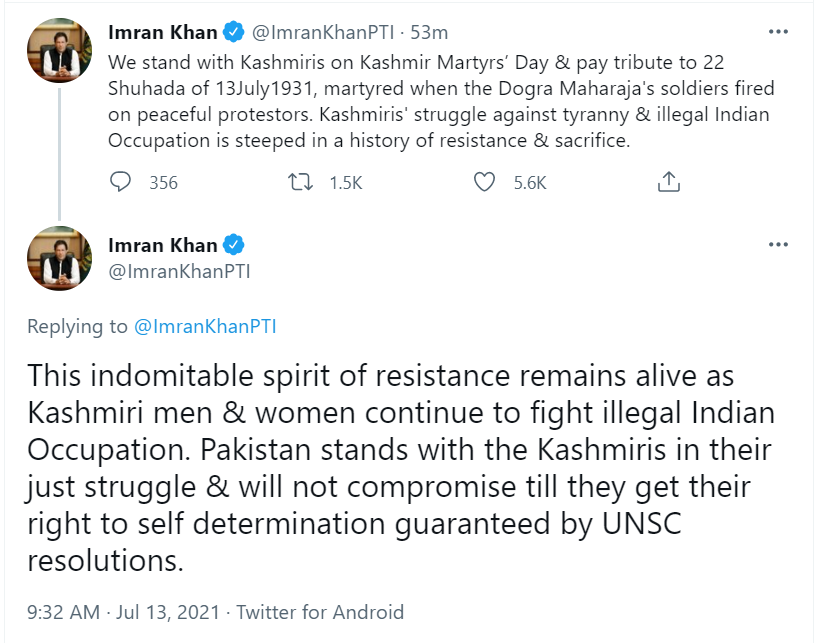Click the Twitter for Android source label
This screenshot has width=817, height=643.
(x=320, y=612)
